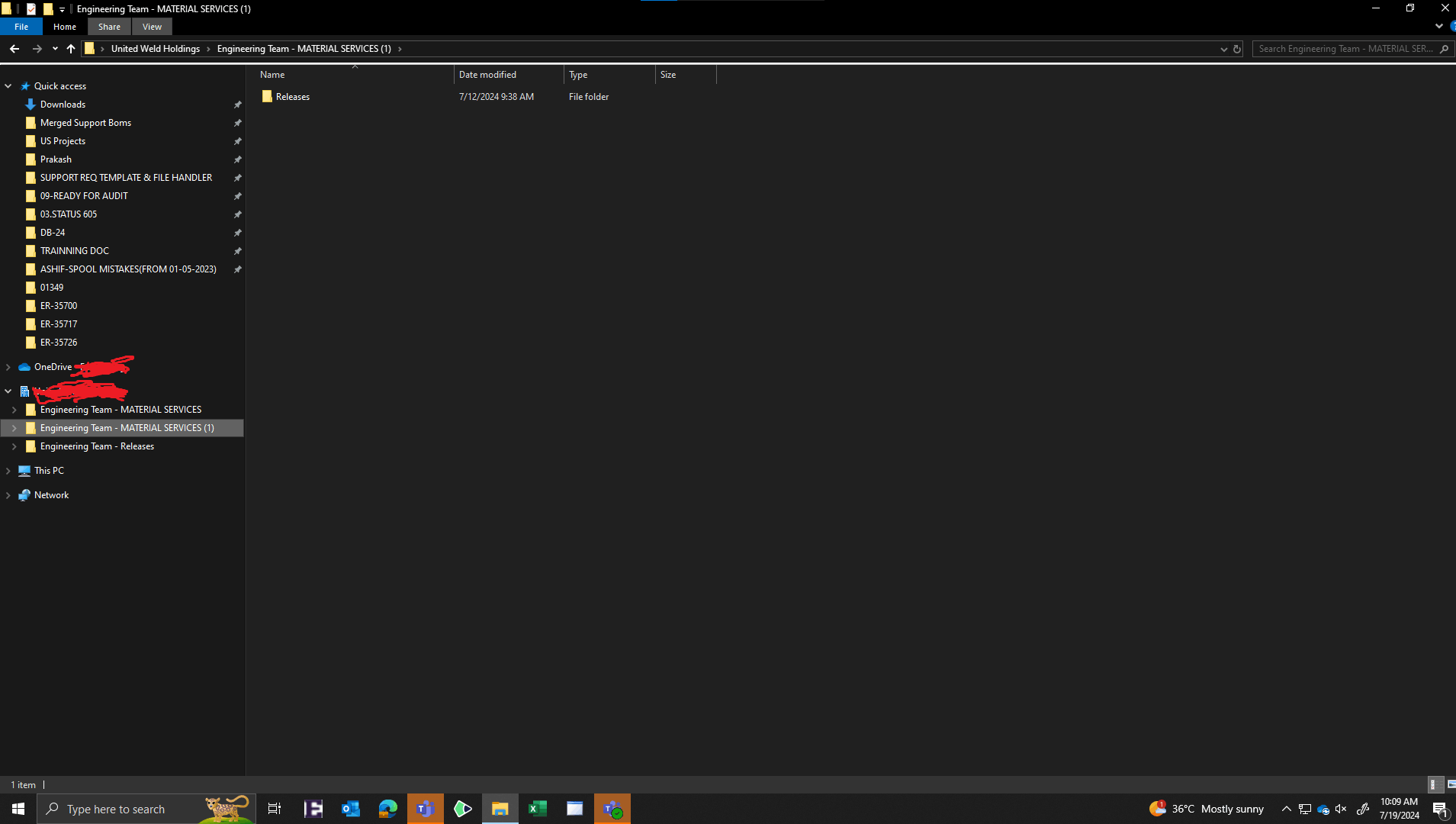Open Excel from the taskbar
Image resolution: width=1456 pixels, height=824 pixels.
538,809
